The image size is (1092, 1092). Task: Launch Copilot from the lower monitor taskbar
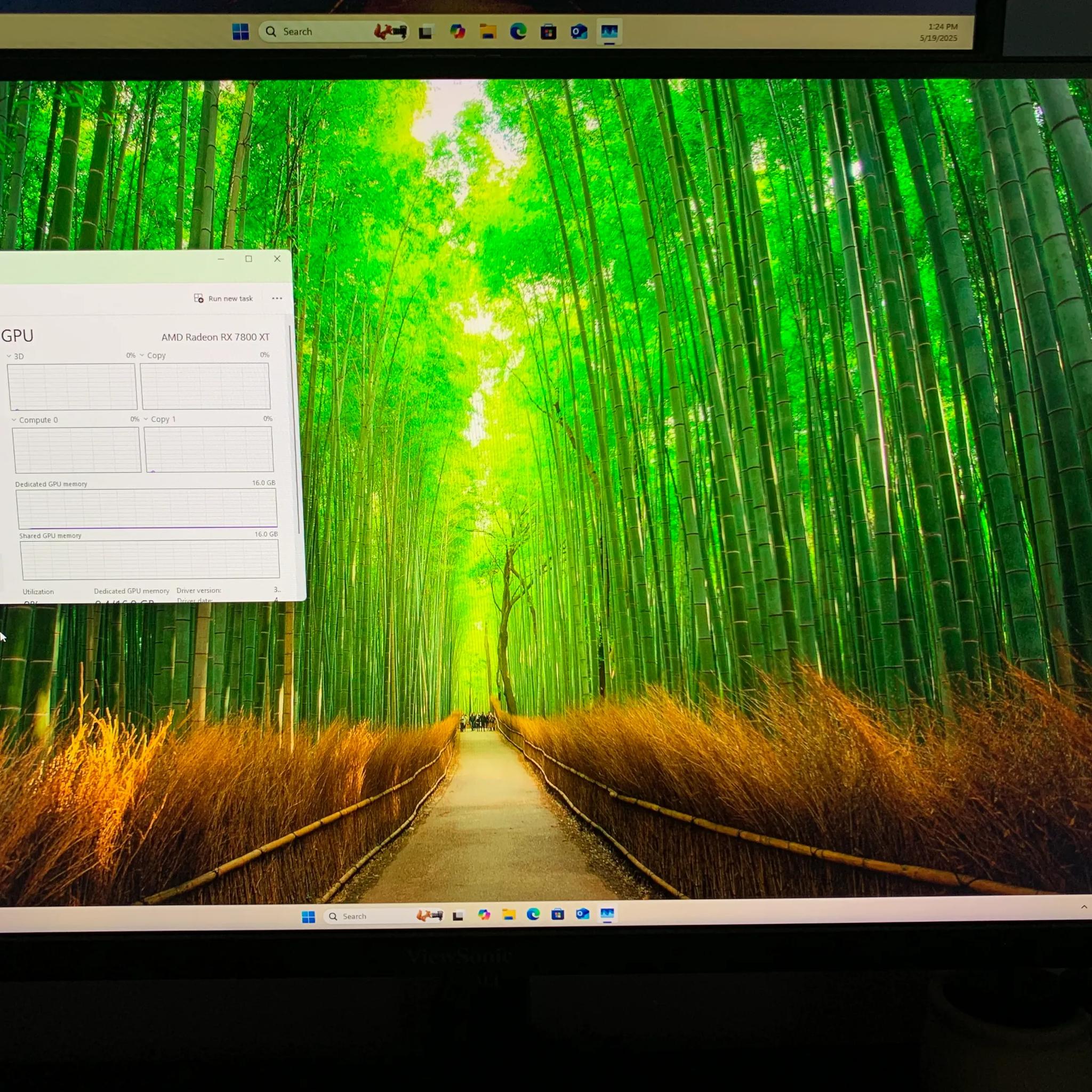(x=484, y=915)
